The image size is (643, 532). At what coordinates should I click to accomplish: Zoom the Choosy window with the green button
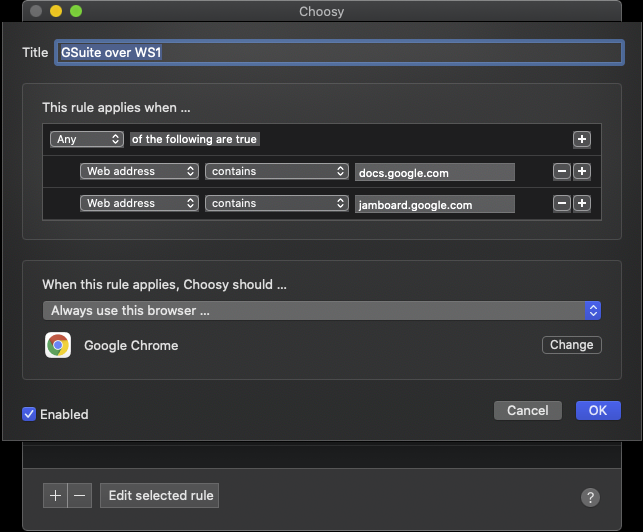(x=76, y=11)
